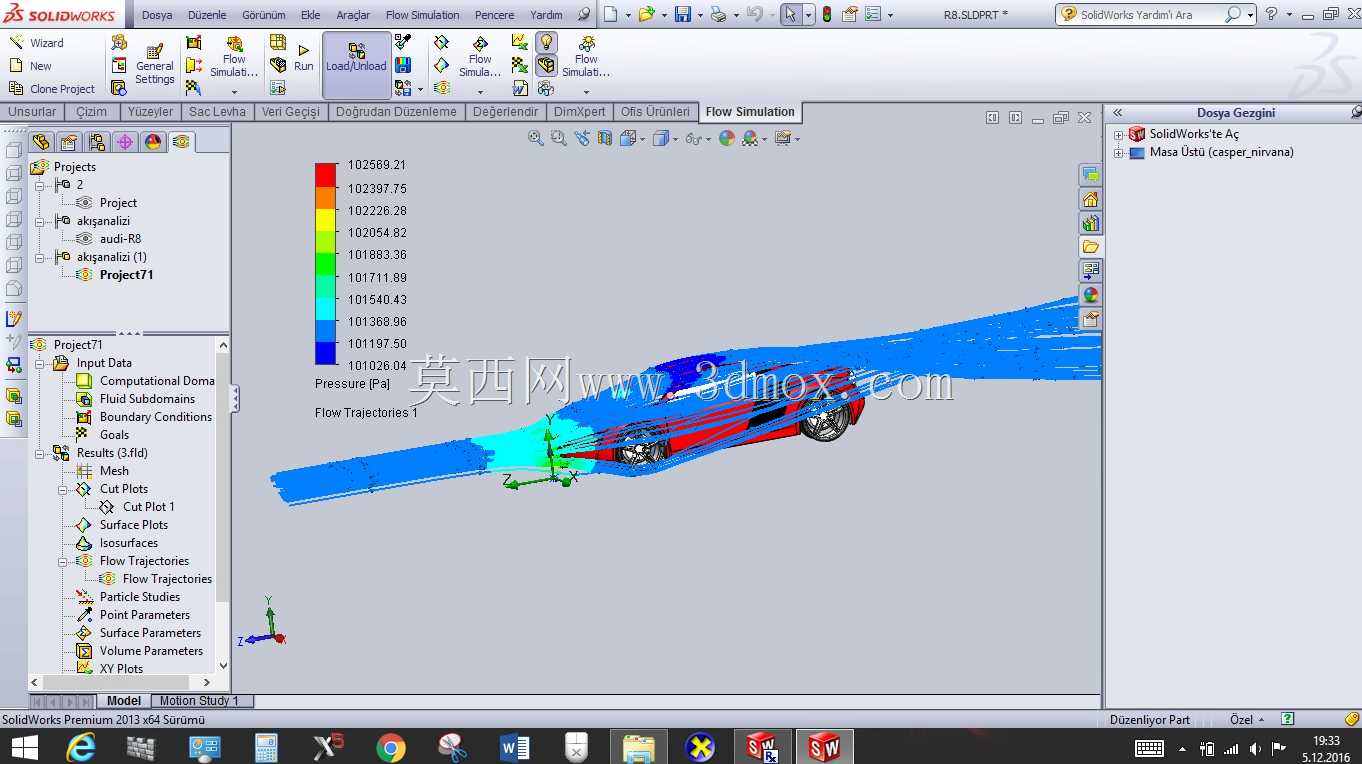Collapse the Flow Trajectories tree node

63,561
